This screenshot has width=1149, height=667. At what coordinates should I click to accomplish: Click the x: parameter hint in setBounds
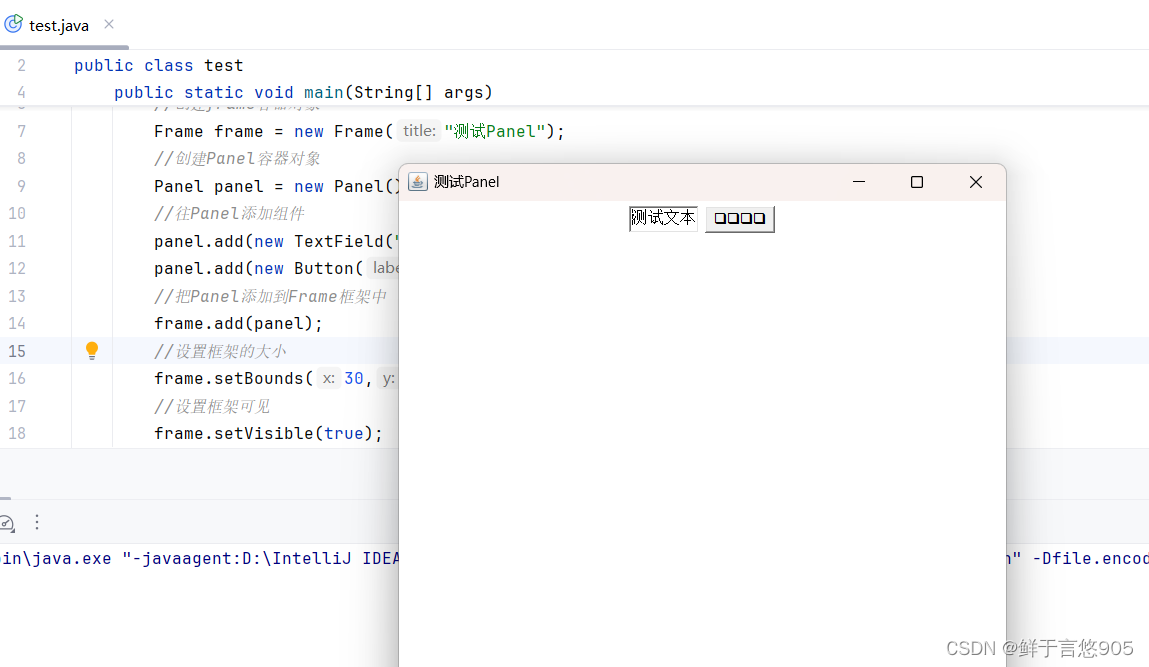tap(329, 378)
